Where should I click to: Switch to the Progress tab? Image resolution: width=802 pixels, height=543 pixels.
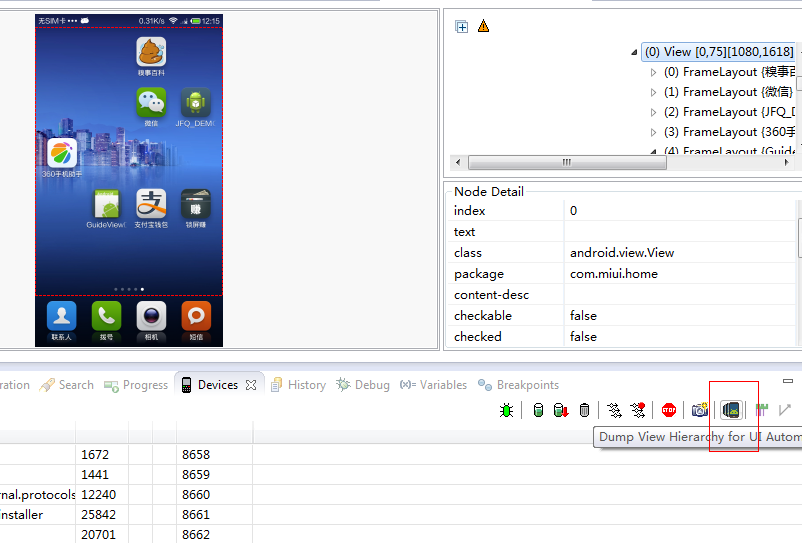pyautogui.click(x=136, y=385)
